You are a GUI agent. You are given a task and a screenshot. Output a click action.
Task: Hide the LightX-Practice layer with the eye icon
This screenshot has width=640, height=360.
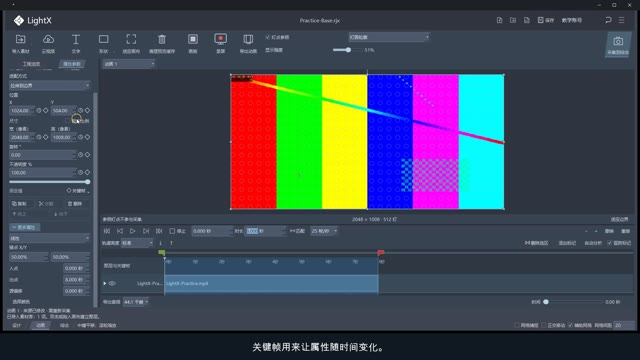coord(112,283)
